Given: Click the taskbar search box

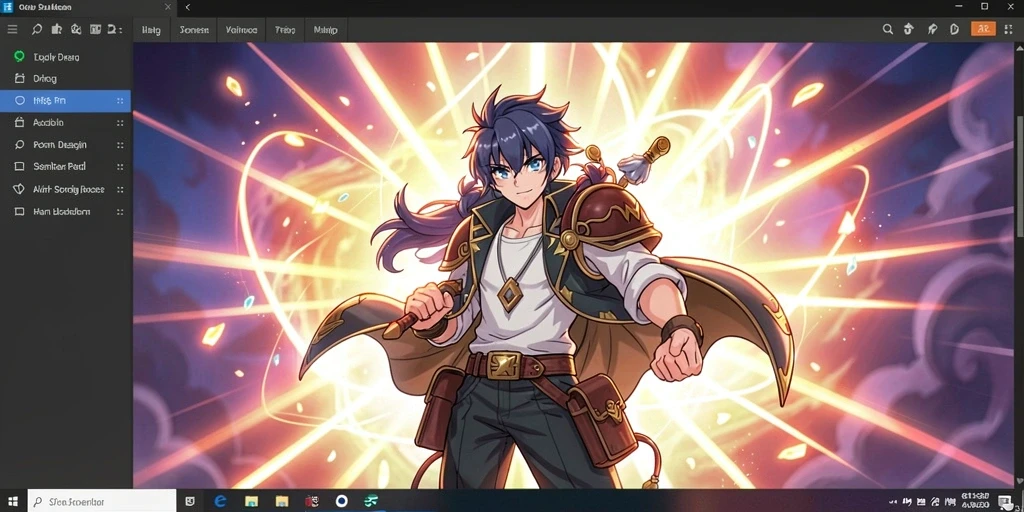Looking at the screenshot, I should (x=102, y=501).
